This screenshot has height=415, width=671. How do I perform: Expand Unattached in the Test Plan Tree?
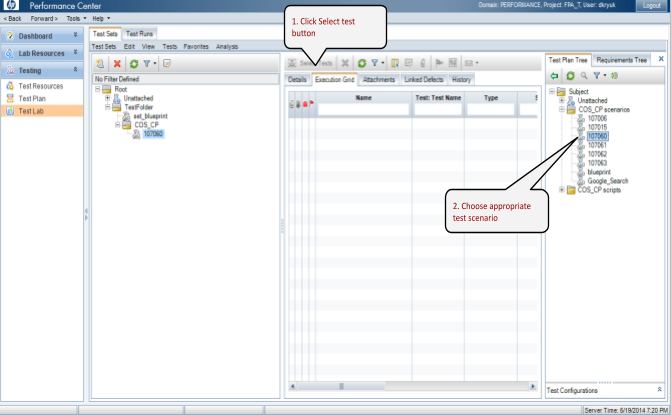point(562,100)
